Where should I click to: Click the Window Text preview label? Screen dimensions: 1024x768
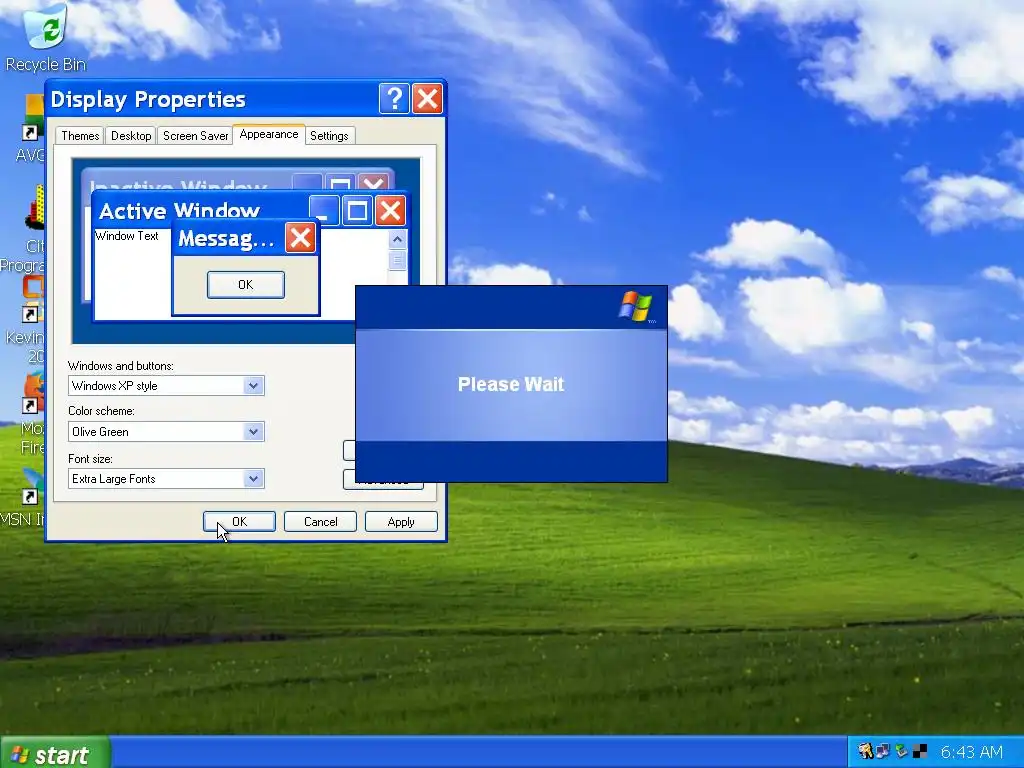(127, 236)
